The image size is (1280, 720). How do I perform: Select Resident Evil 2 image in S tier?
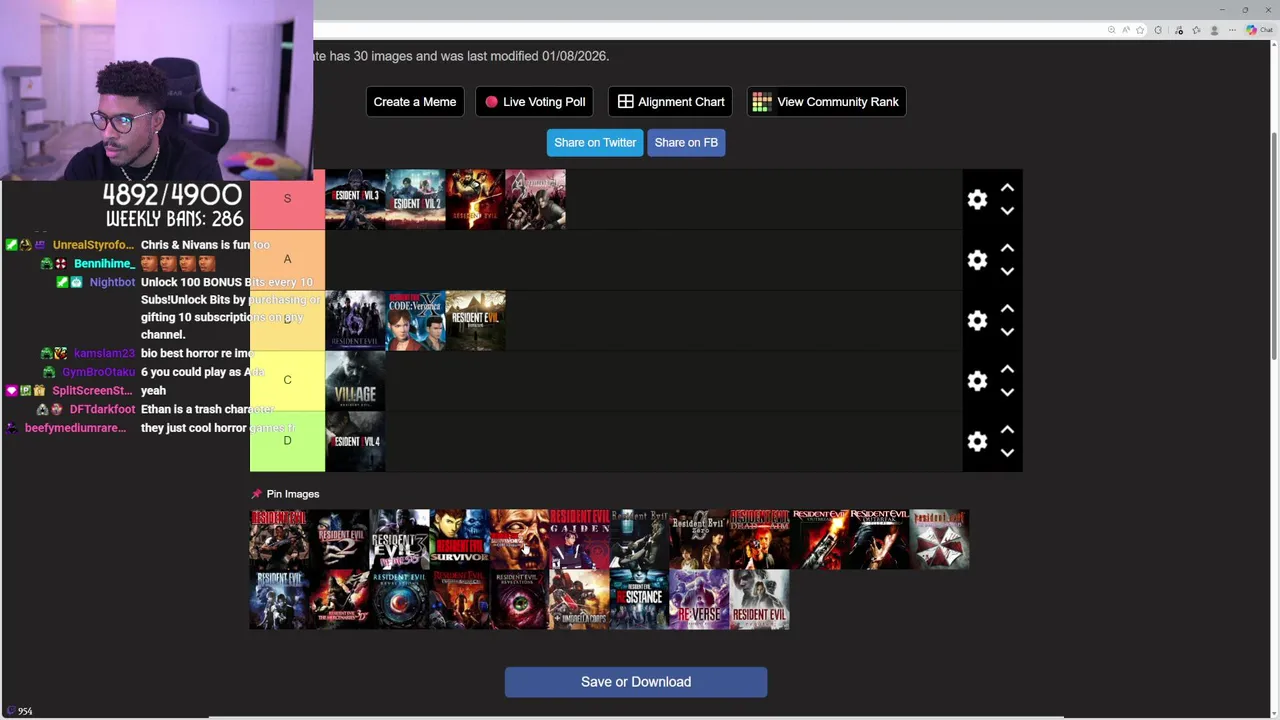pyautogui.click(x=415, y=199)
